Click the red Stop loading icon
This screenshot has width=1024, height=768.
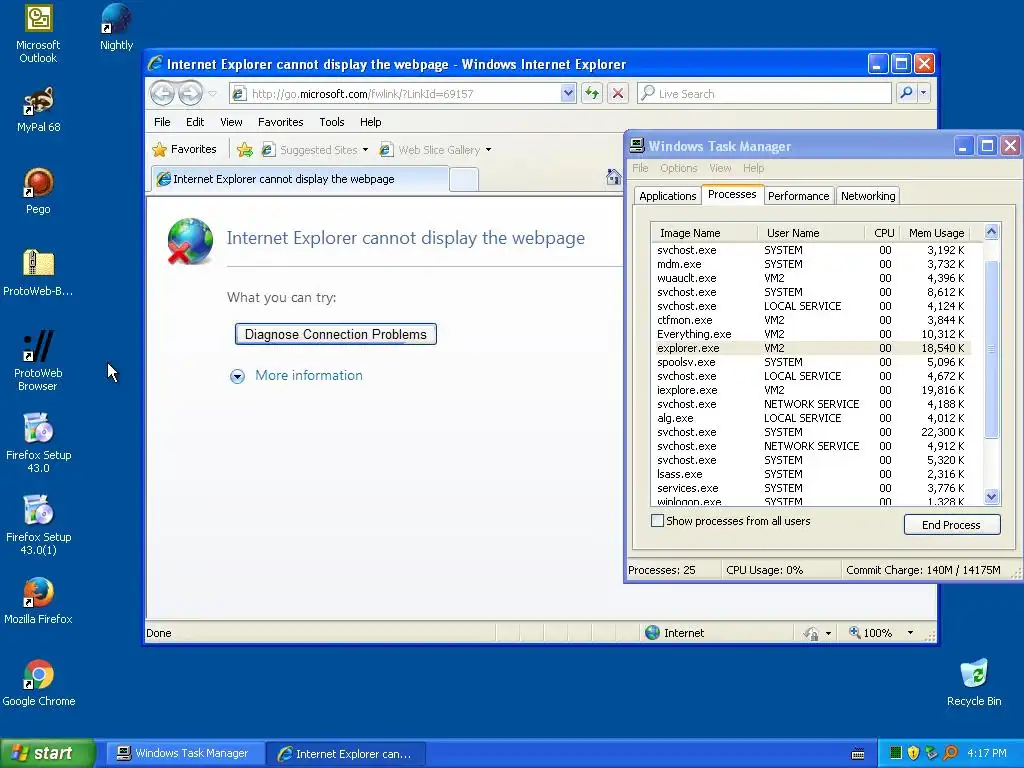tap(618, 93)
